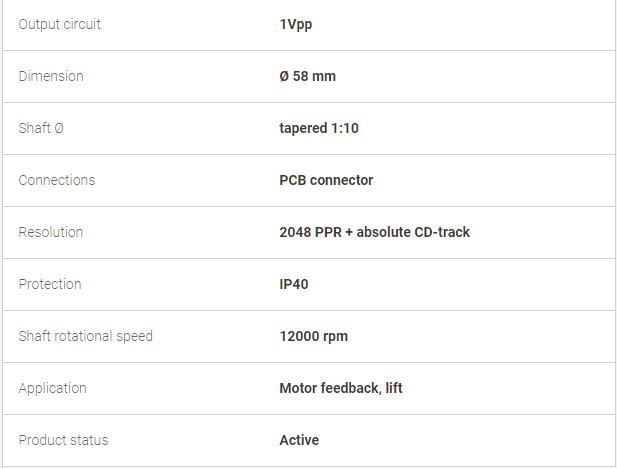Select the tapered 1:10 value
617x469 pixels.
pyautogui.click(x=319, y=128)
